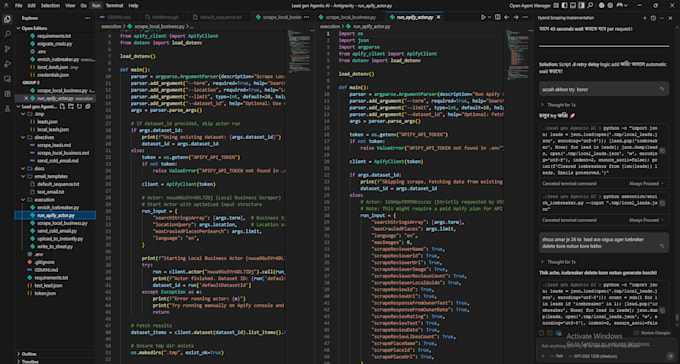Viewport: 680px width, 364px height.
Task: Navigate forward with the editor right arrow
Action: [x=516, y=17]
